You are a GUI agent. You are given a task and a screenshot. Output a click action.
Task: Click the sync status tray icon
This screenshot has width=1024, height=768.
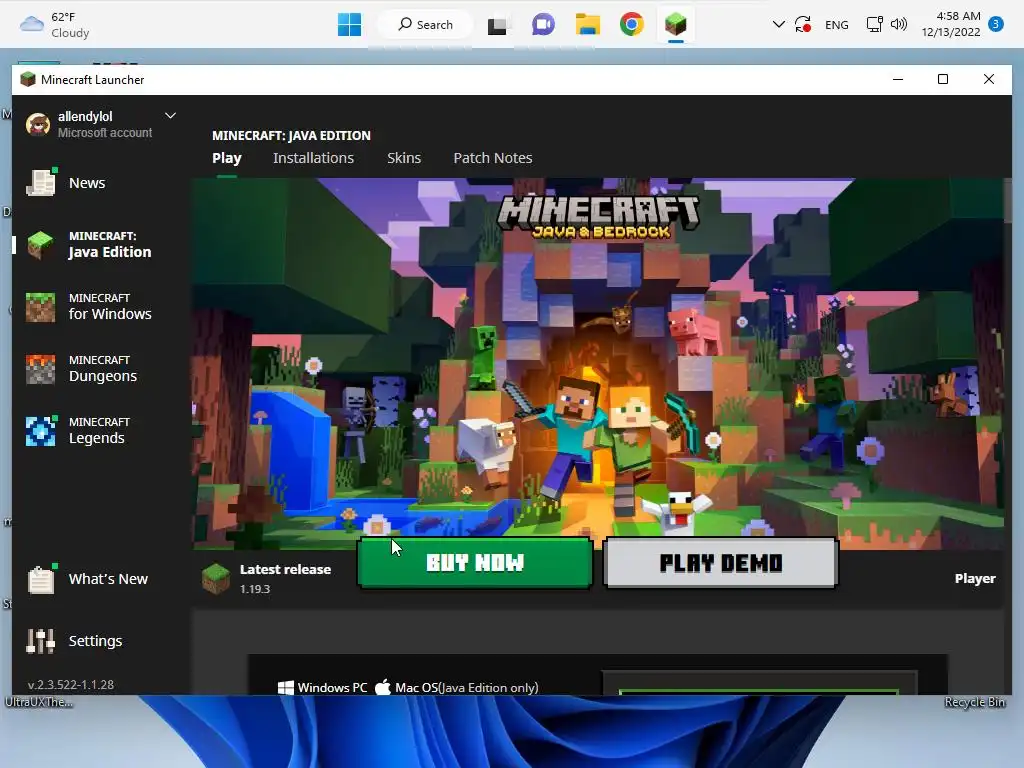(803, 25)
